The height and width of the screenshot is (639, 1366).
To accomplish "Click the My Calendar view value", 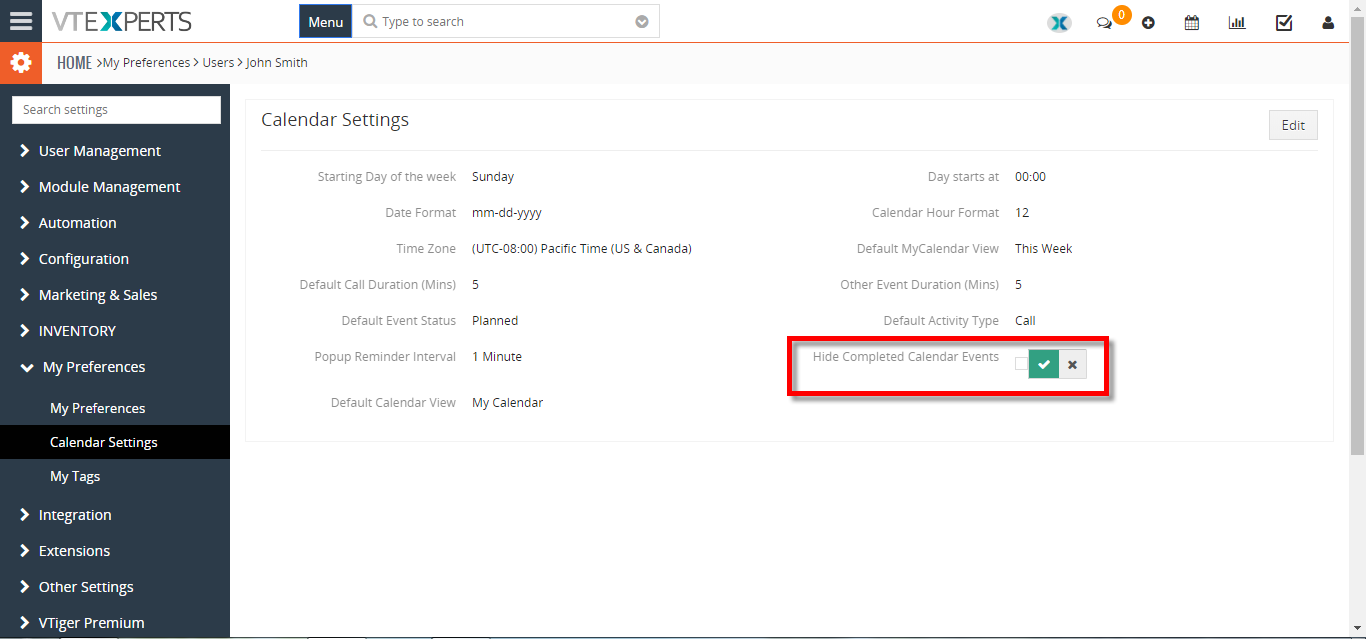I will click(x=508, y=403).
